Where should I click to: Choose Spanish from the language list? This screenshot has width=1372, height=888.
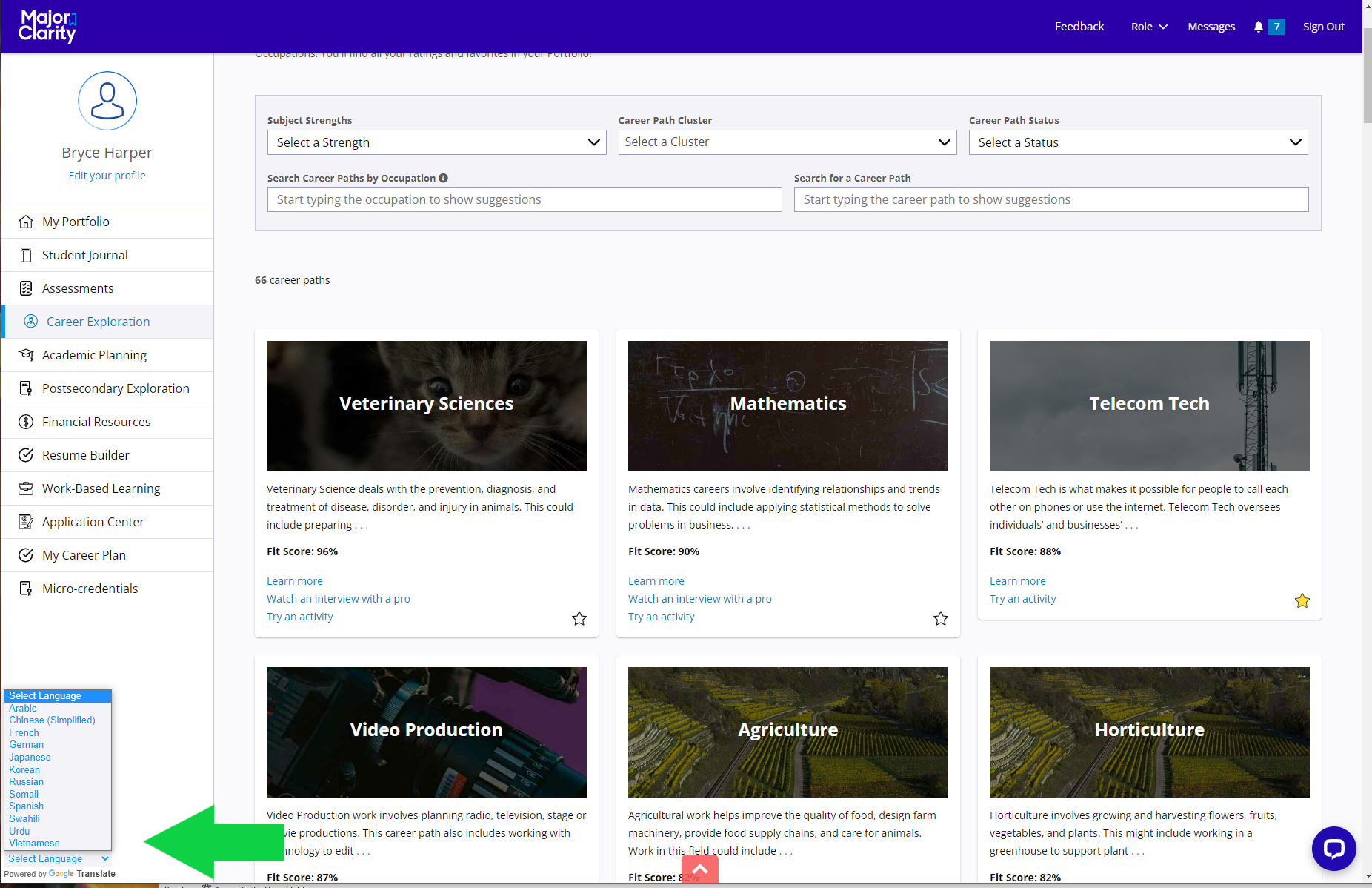click(x=27, y=806)
